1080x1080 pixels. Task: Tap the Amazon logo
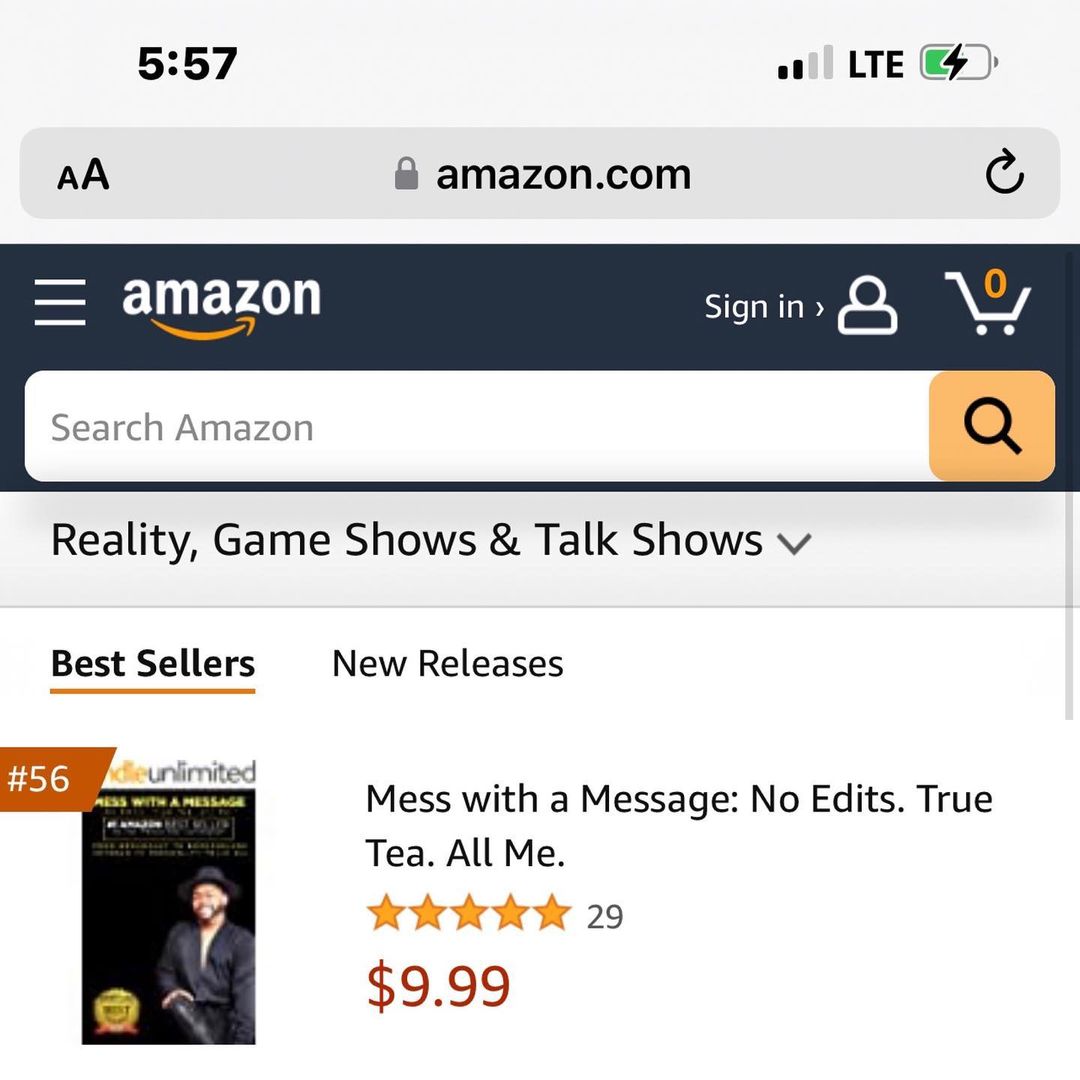click(x=221, y=306)
